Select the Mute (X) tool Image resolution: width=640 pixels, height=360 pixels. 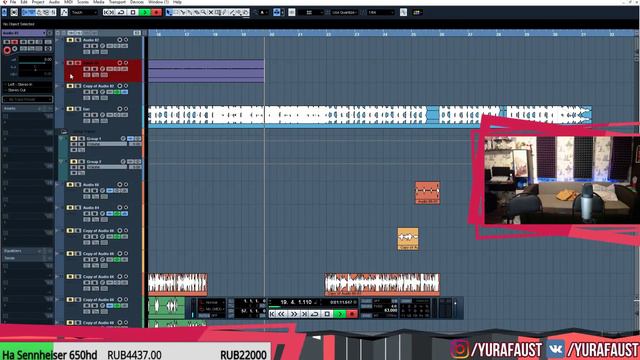point(211,13)
